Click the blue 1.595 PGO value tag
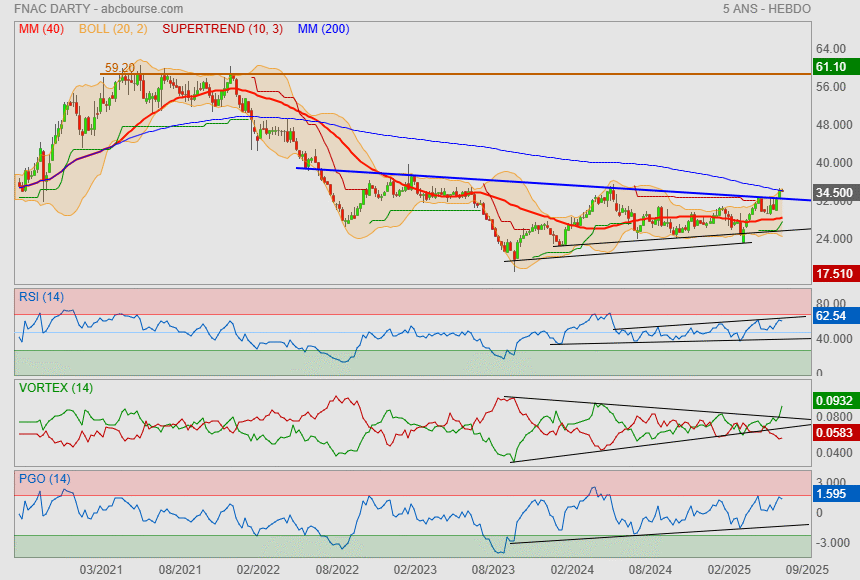This screenshot has width=860, height=580. tap(831, 494)
